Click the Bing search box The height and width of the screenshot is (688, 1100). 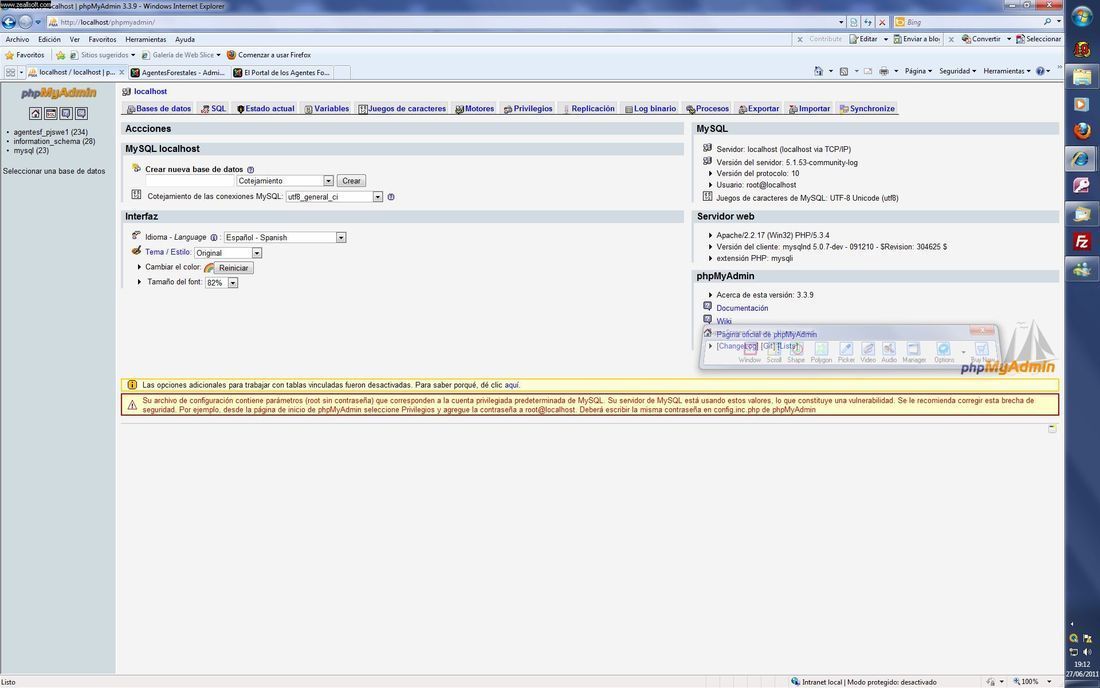[970, 22]
